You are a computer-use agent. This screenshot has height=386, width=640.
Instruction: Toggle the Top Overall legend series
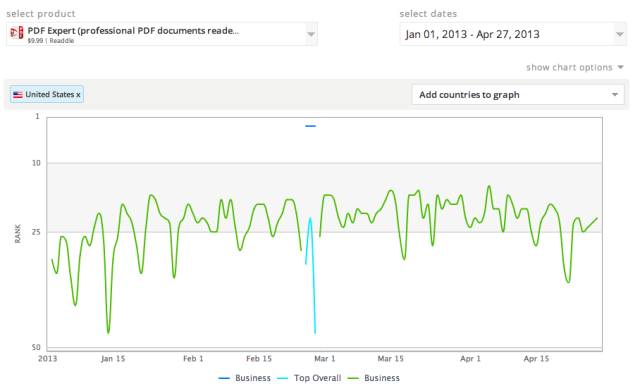(x=309, y=378)
